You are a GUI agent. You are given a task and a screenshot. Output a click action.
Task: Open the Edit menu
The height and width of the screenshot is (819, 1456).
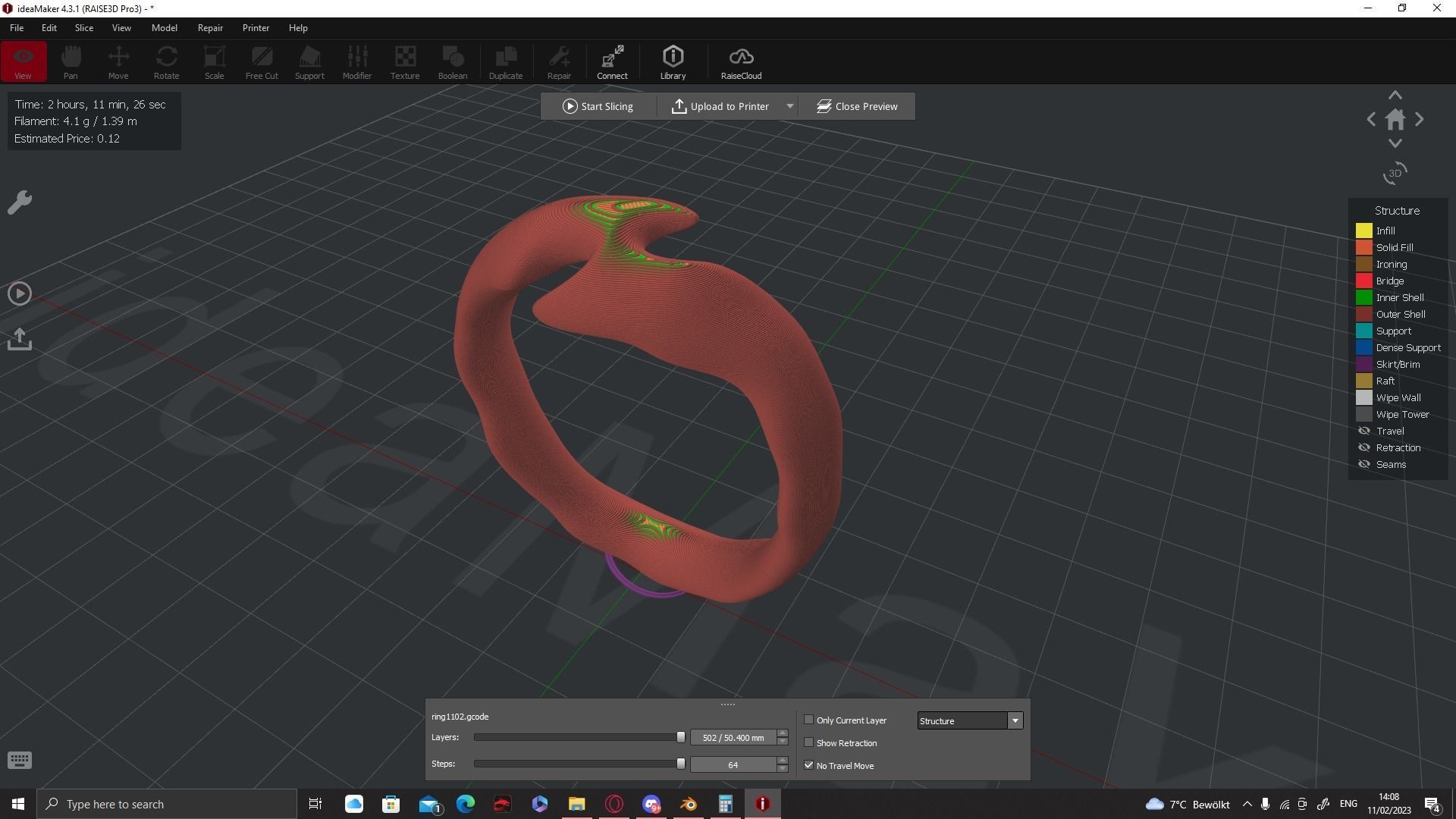coord(49,28)
